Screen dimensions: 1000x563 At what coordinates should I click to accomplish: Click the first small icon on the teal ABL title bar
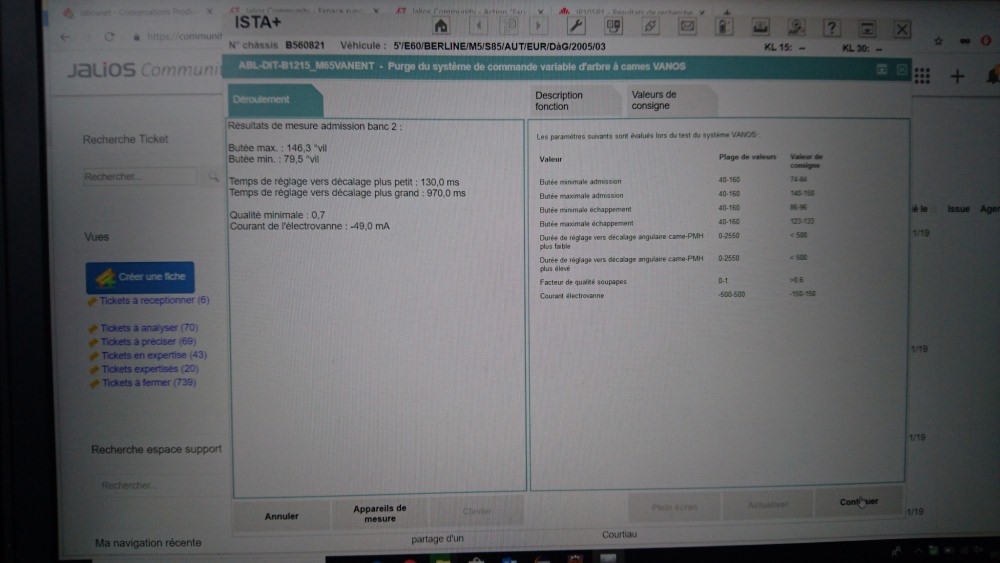tap(881, 69)
